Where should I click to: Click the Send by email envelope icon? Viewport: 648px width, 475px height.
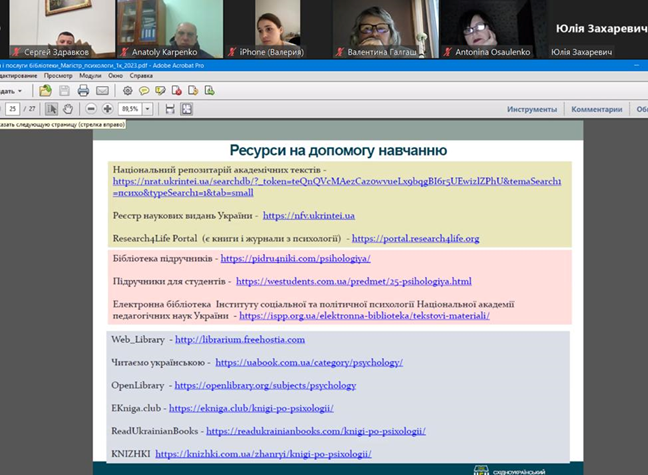tap(102, 91)
